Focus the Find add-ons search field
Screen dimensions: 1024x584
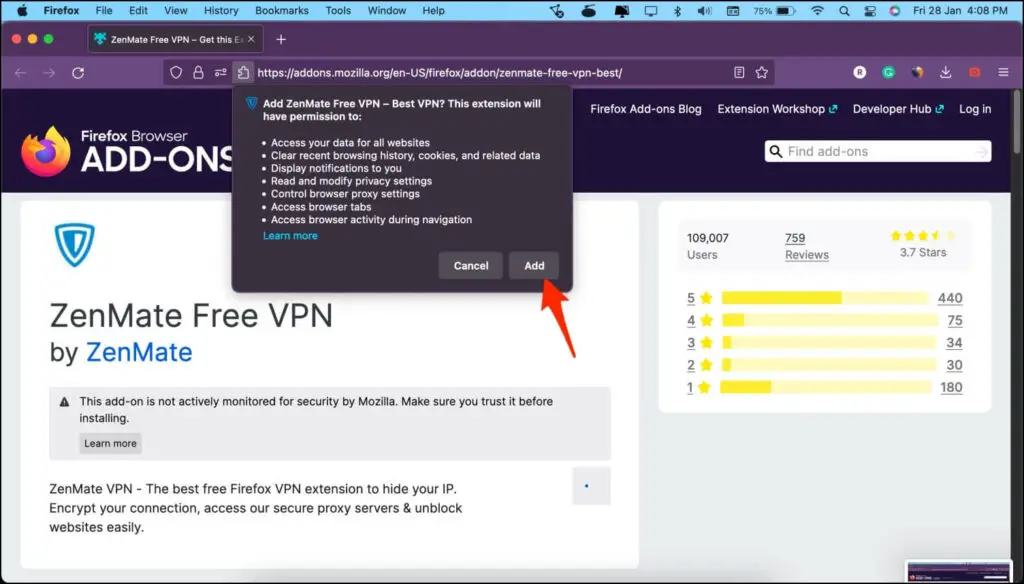click(878, 152)
